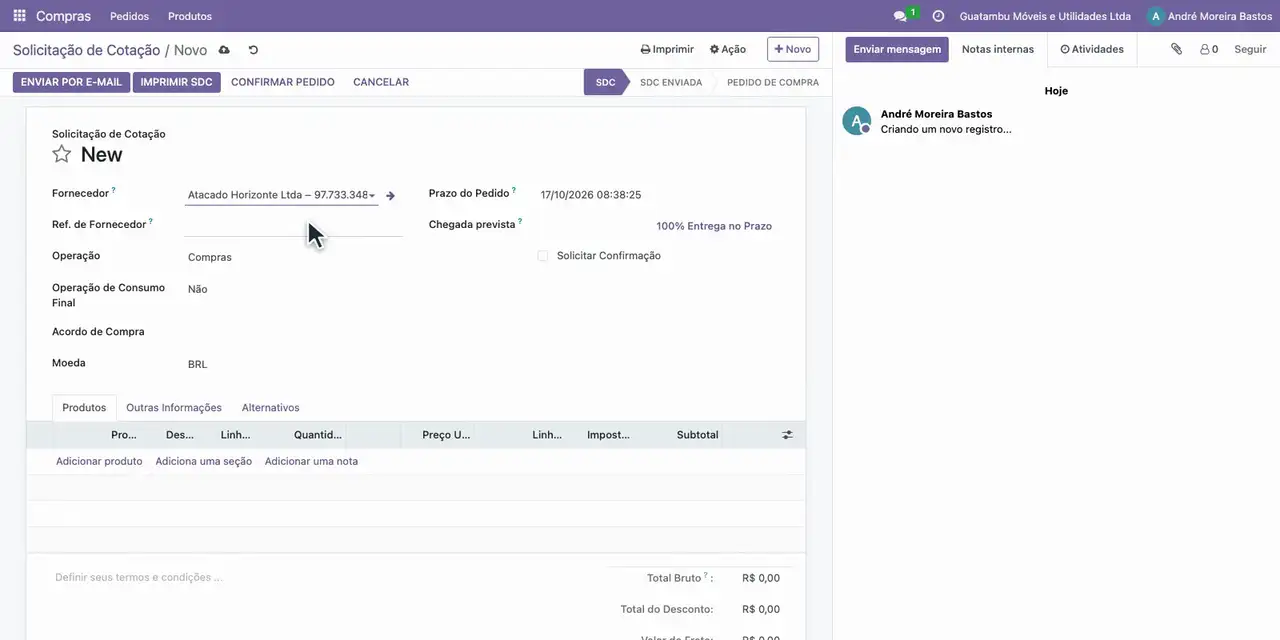Click the Adicionar produto link

(99, 461)
